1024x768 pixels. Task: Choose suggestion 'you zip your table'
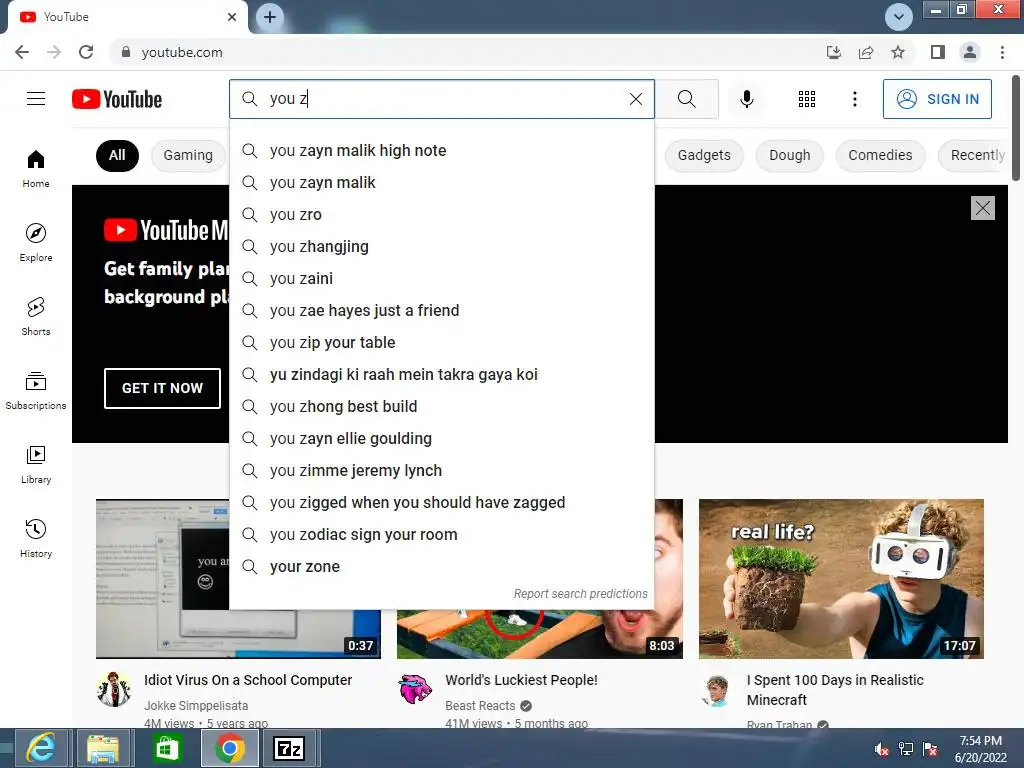point(441,343)
